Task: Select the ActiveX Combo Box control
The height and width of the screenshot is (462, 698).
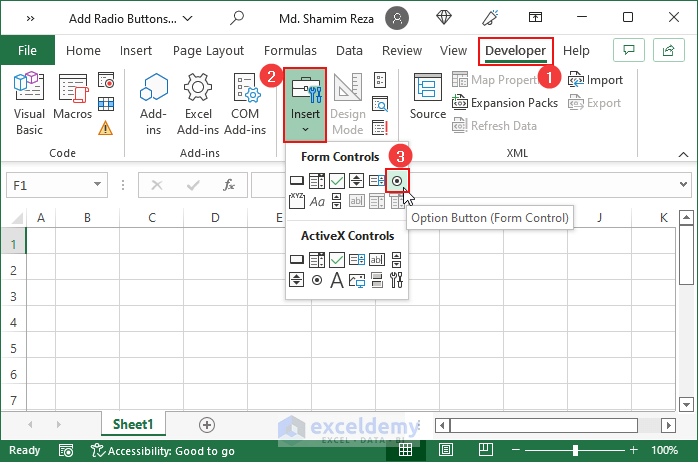Action: point(317,259)
